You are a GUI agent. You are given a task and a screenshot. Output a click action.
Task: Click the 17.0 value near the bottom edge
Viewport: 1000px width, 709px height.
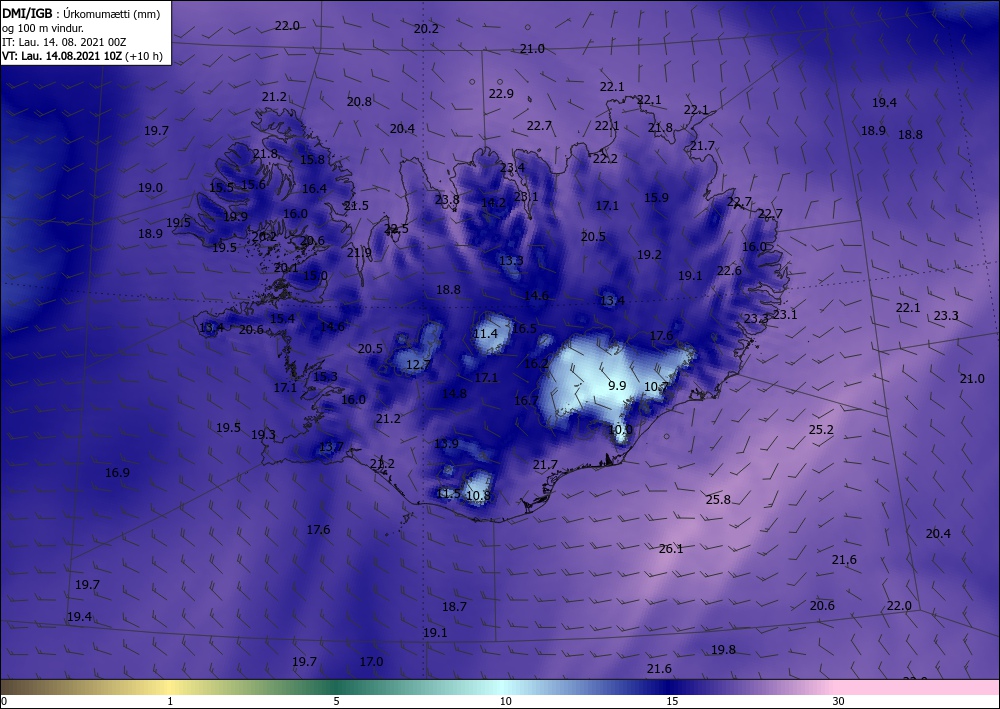point(371,662)
